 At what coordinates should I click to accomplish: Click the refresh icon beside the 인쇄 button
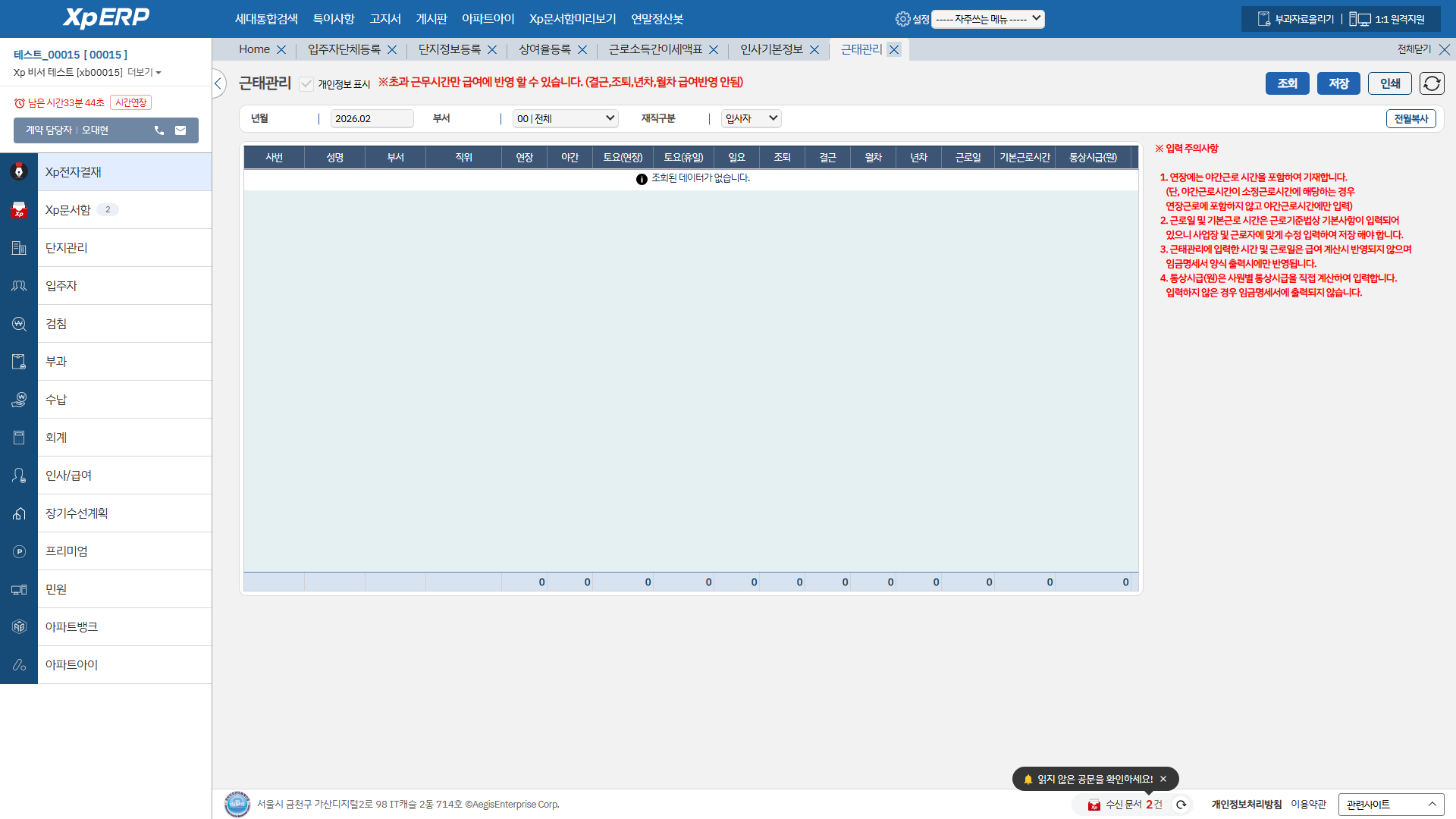click(x=1432, y=83)
